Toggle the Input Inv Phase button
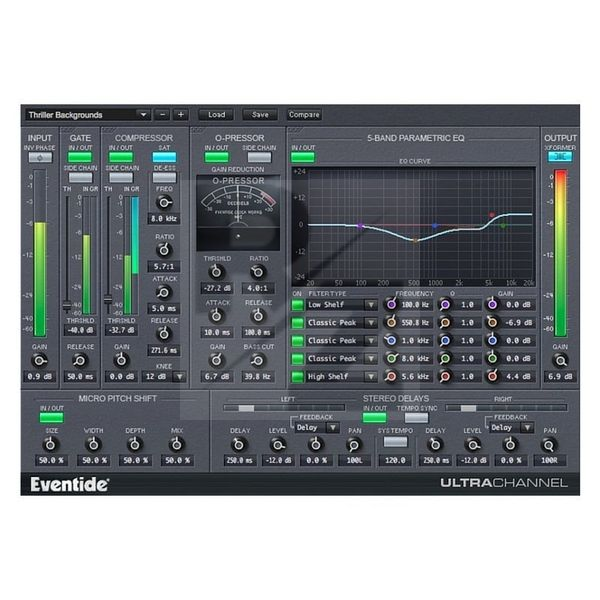The width and height of the screenshot is (600, 600). click(x=40, y=157)
